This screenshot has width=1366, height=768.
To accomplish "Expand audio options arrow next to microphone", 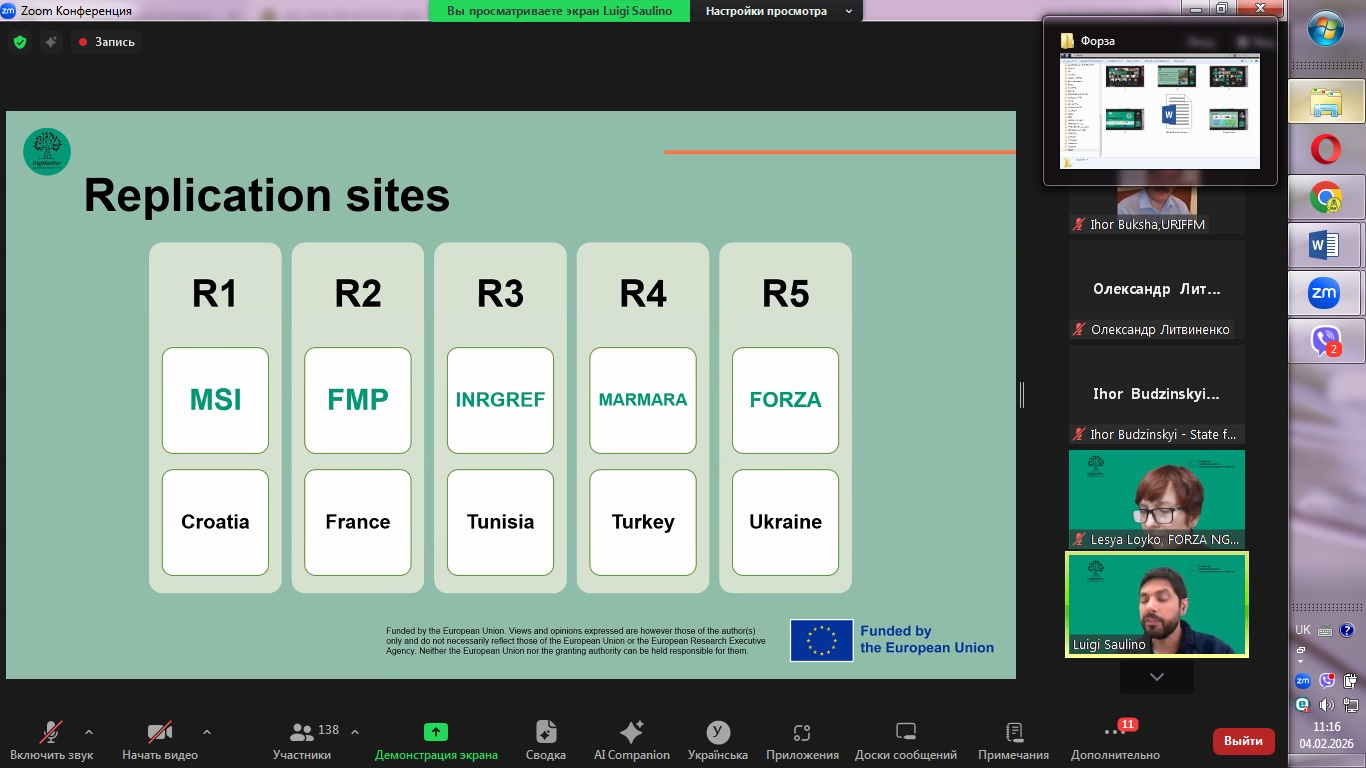I will click(x=89, y=731).
